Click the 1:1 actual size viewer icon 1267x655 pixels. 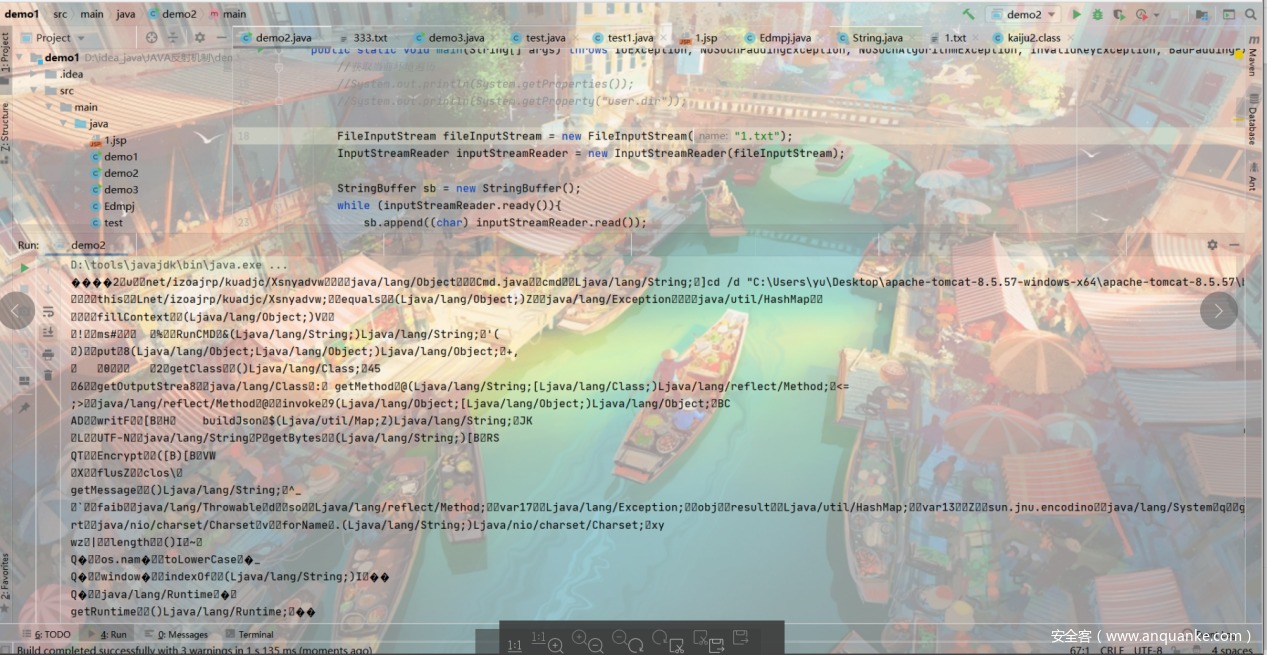pos(514,644)
